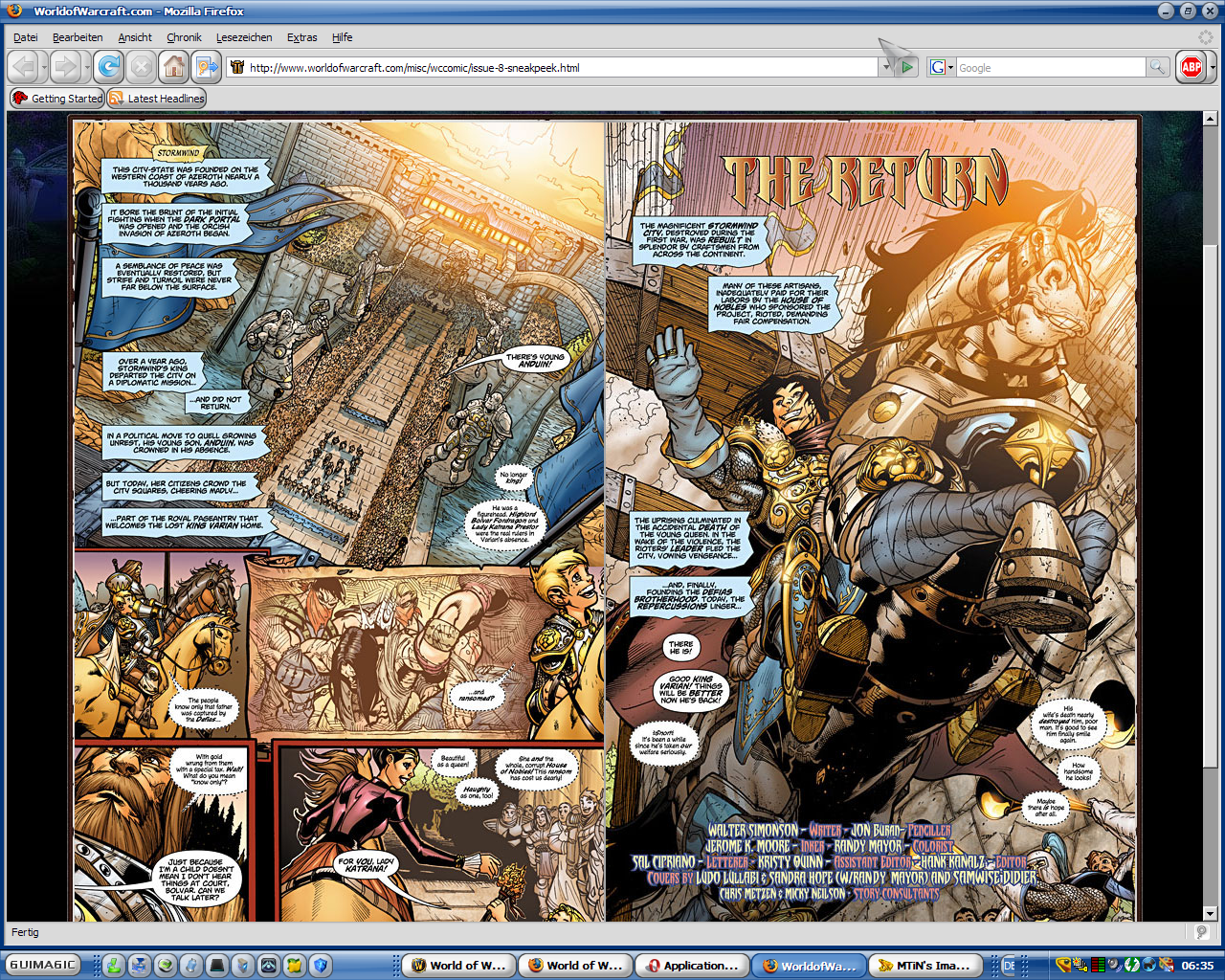
Task: Open the Hilfe menu
Action: (x=343, y=37)
